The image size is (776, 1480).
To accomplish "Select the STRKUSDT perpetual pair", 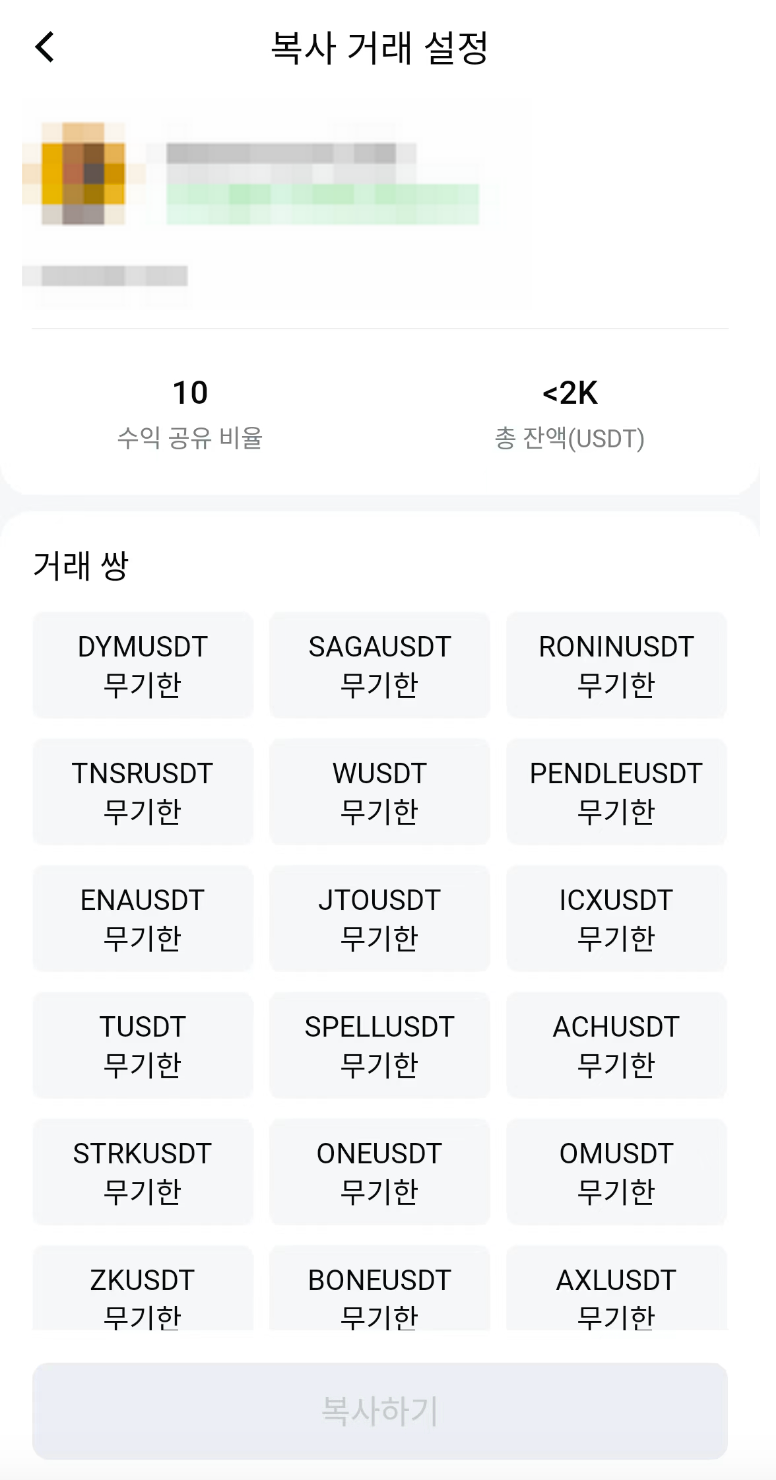I will click(x=143, y=1172).
